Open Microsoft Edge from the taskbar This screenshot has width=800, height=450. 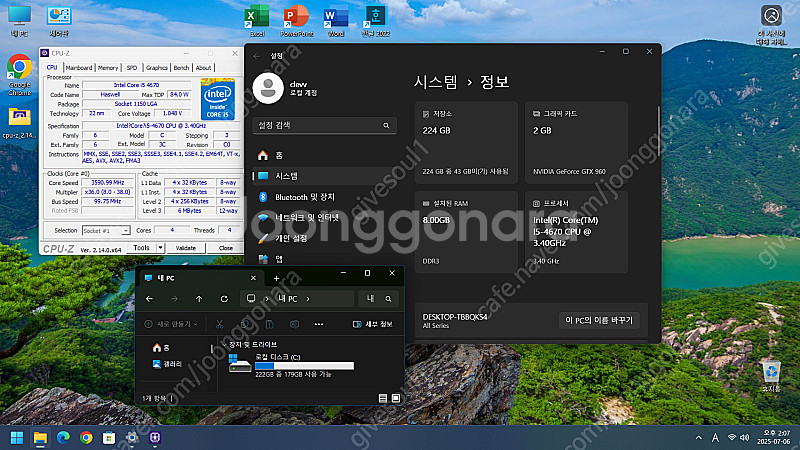click(63, 438)
